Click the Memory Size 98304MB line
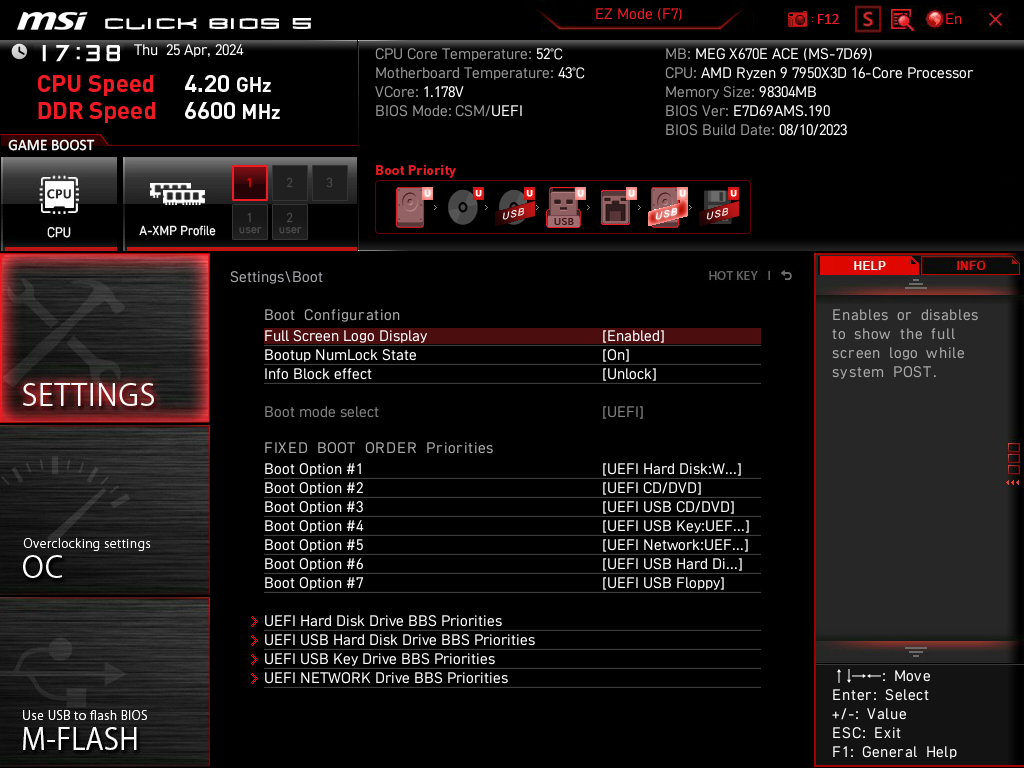1024x768 pixels. click(741, 92)
